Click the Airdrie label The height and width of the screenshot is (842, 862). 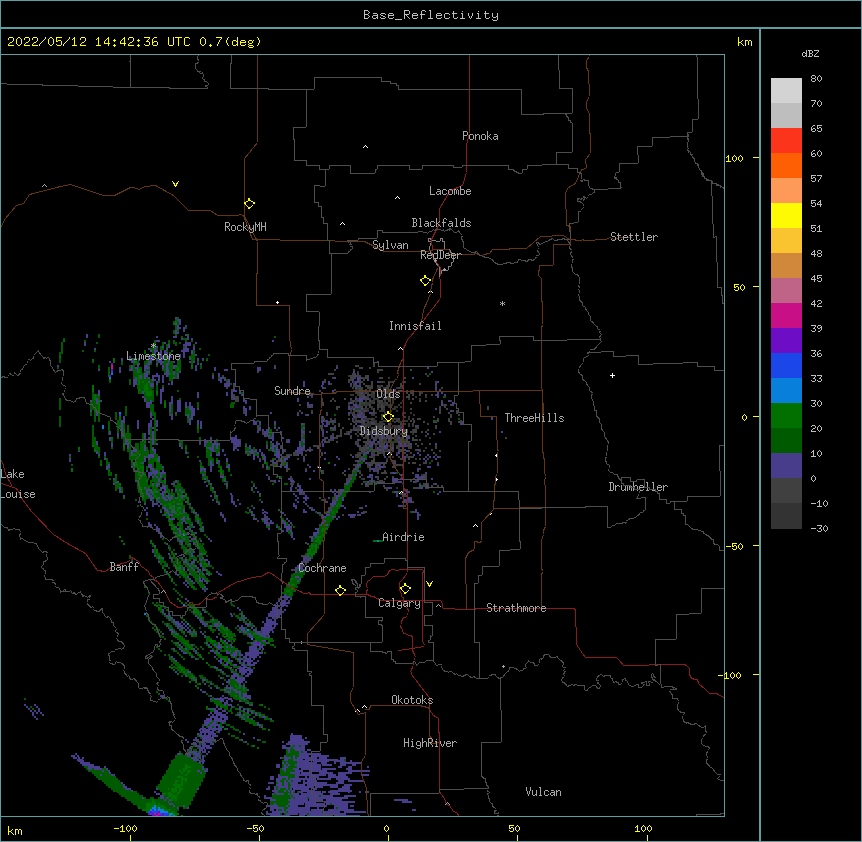click(403, 537)
